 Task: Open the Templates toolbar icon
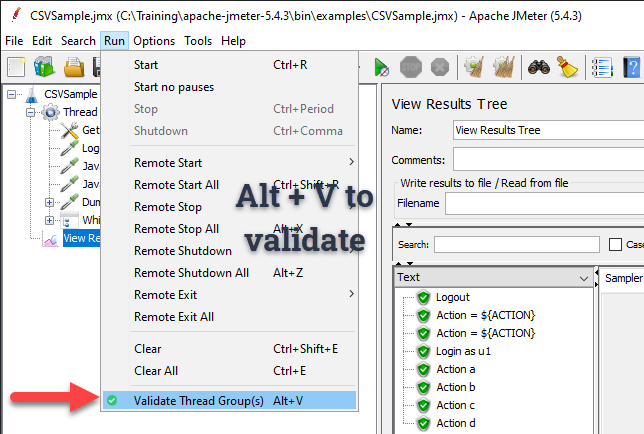(x=44, y=67)
